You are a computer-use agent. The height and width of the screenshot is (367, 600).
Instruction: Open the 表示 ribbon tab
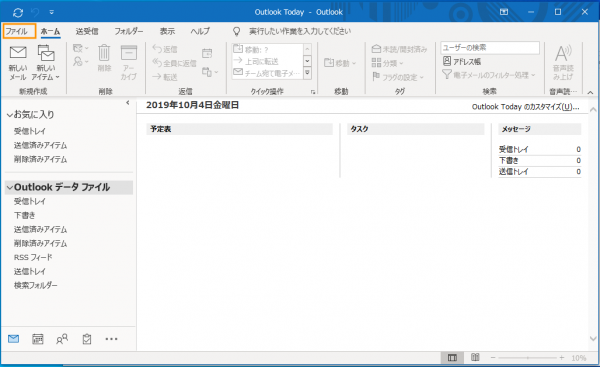pos(167,31)
